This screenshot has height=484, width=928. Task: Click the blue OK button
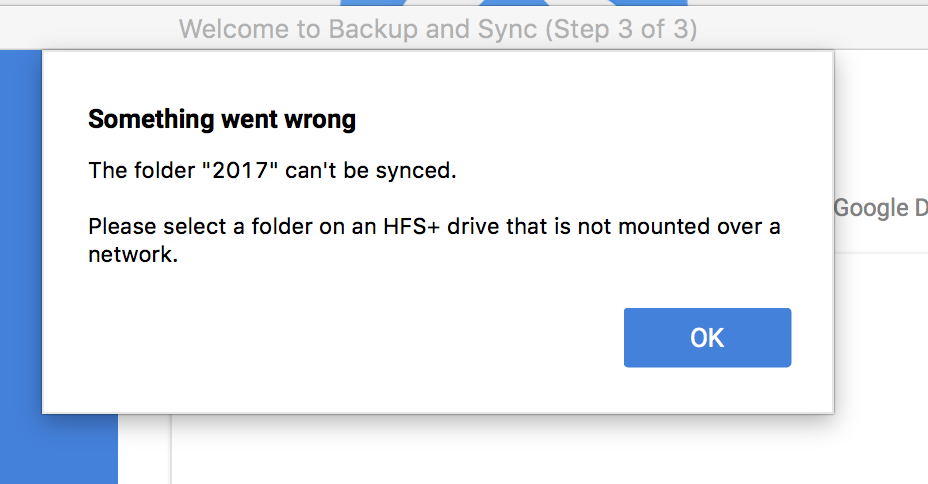(707, 338)
